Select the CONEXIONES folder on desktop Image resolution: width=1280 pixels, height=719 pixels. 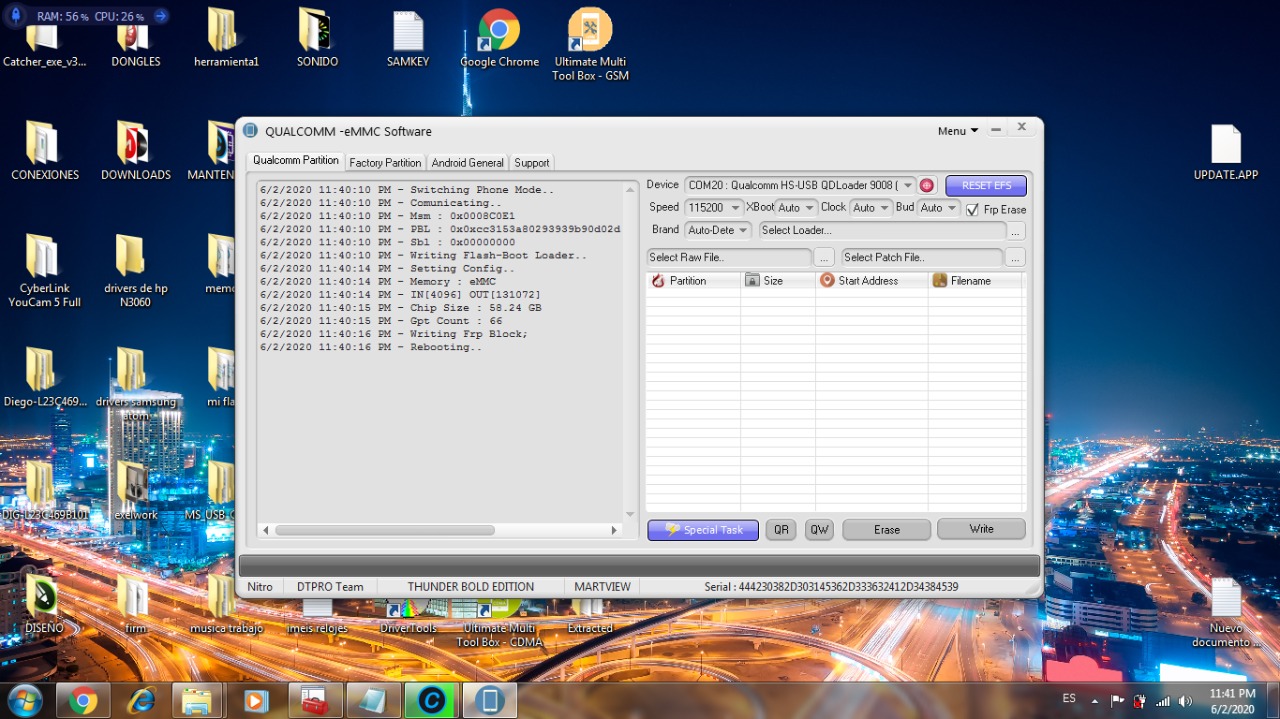coord(45,152)
